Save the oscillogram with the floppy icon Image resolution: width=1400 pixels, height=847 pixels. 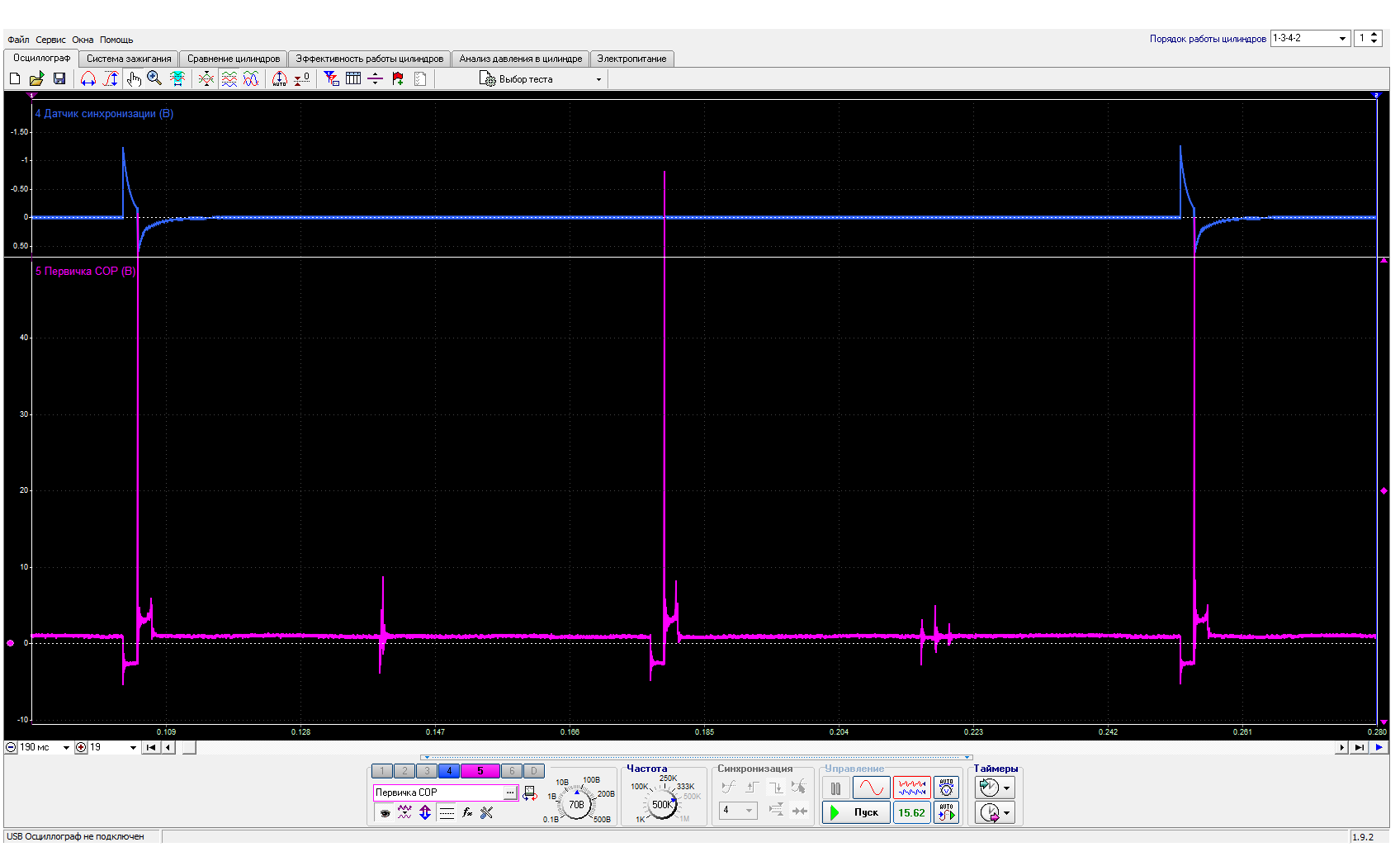59,78
